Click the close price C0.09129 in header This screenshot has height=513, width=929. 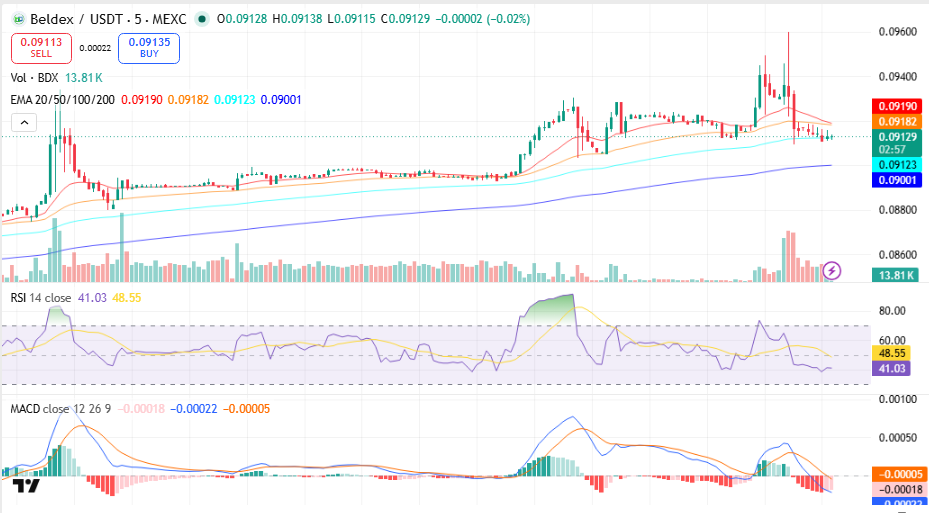[405, 19]
